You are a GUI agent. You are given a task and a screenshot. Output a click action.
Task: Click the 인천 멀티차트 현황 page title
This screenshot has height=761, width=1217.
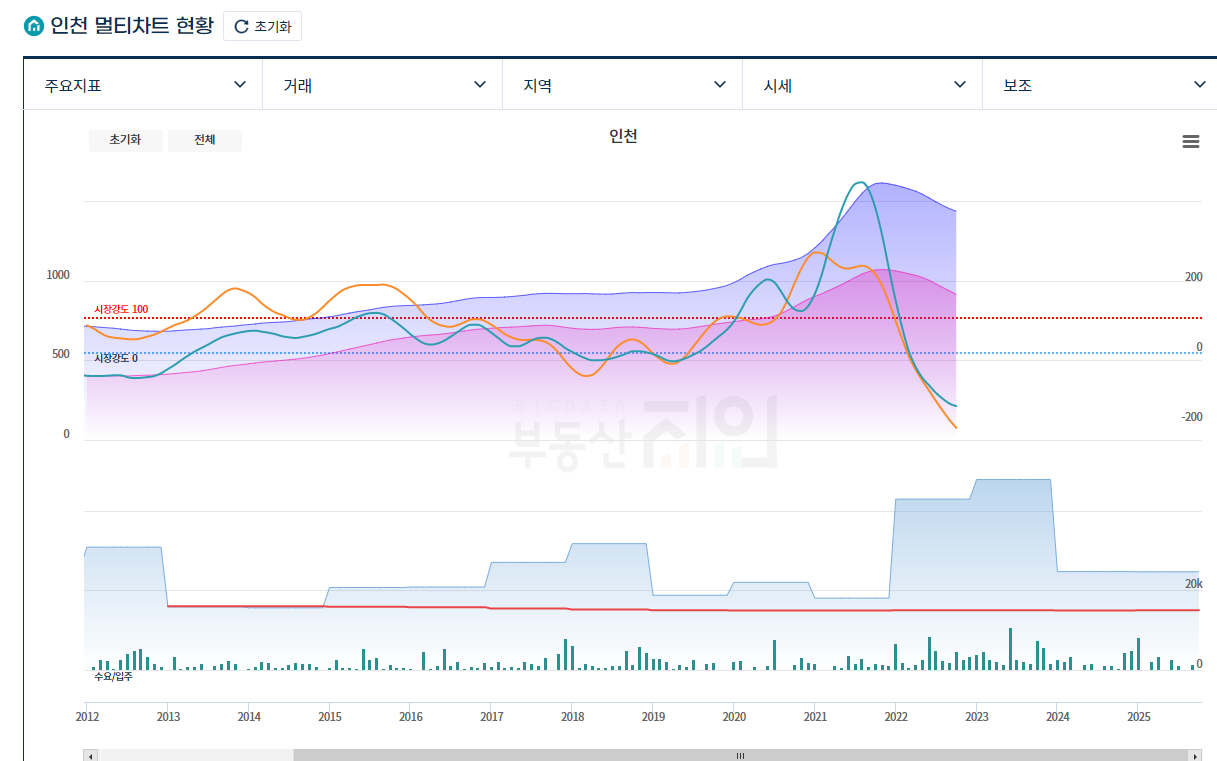[x=132, y=26]
